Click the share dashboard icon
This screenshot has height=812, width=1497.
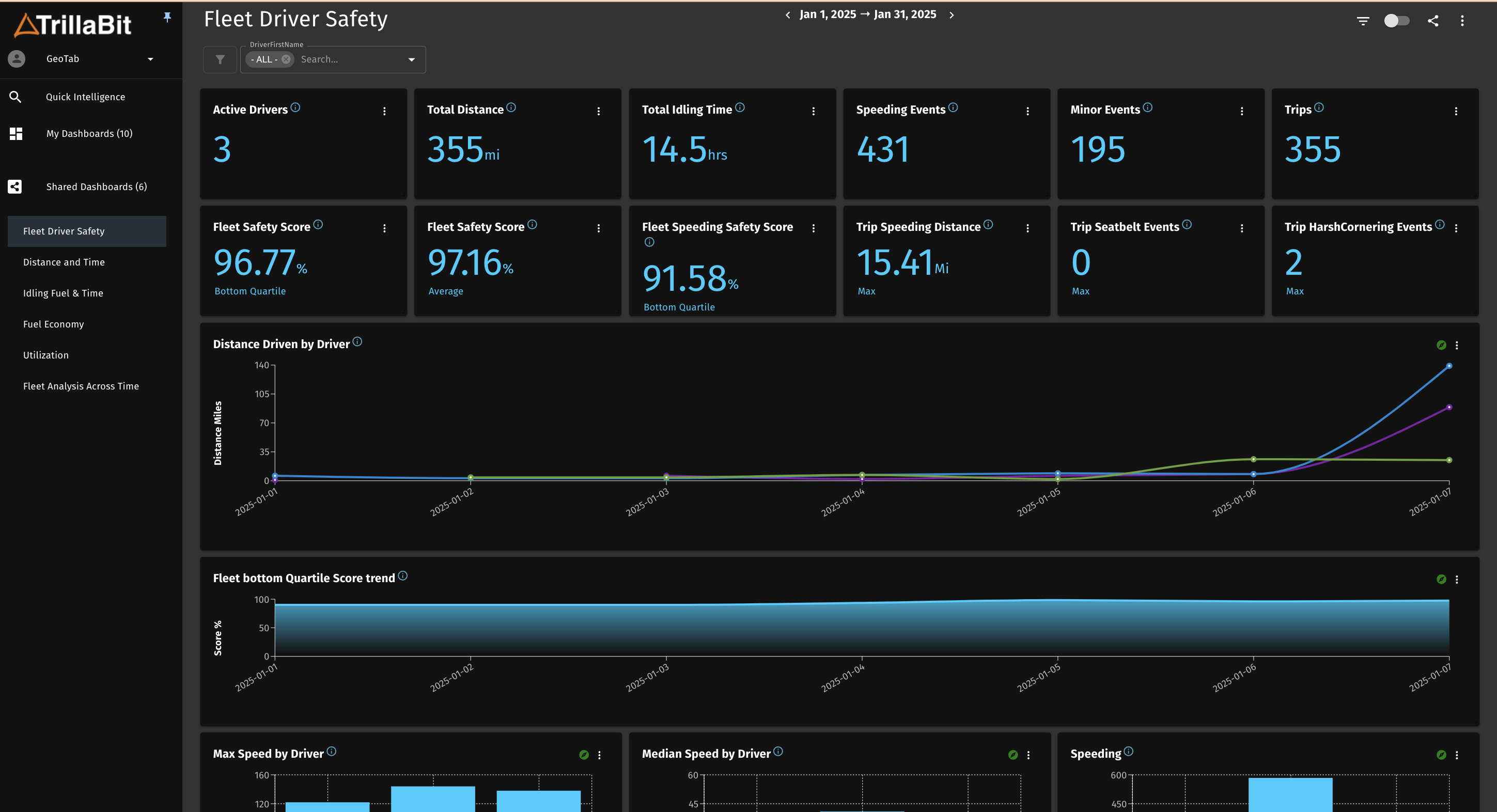(1433, 21)
